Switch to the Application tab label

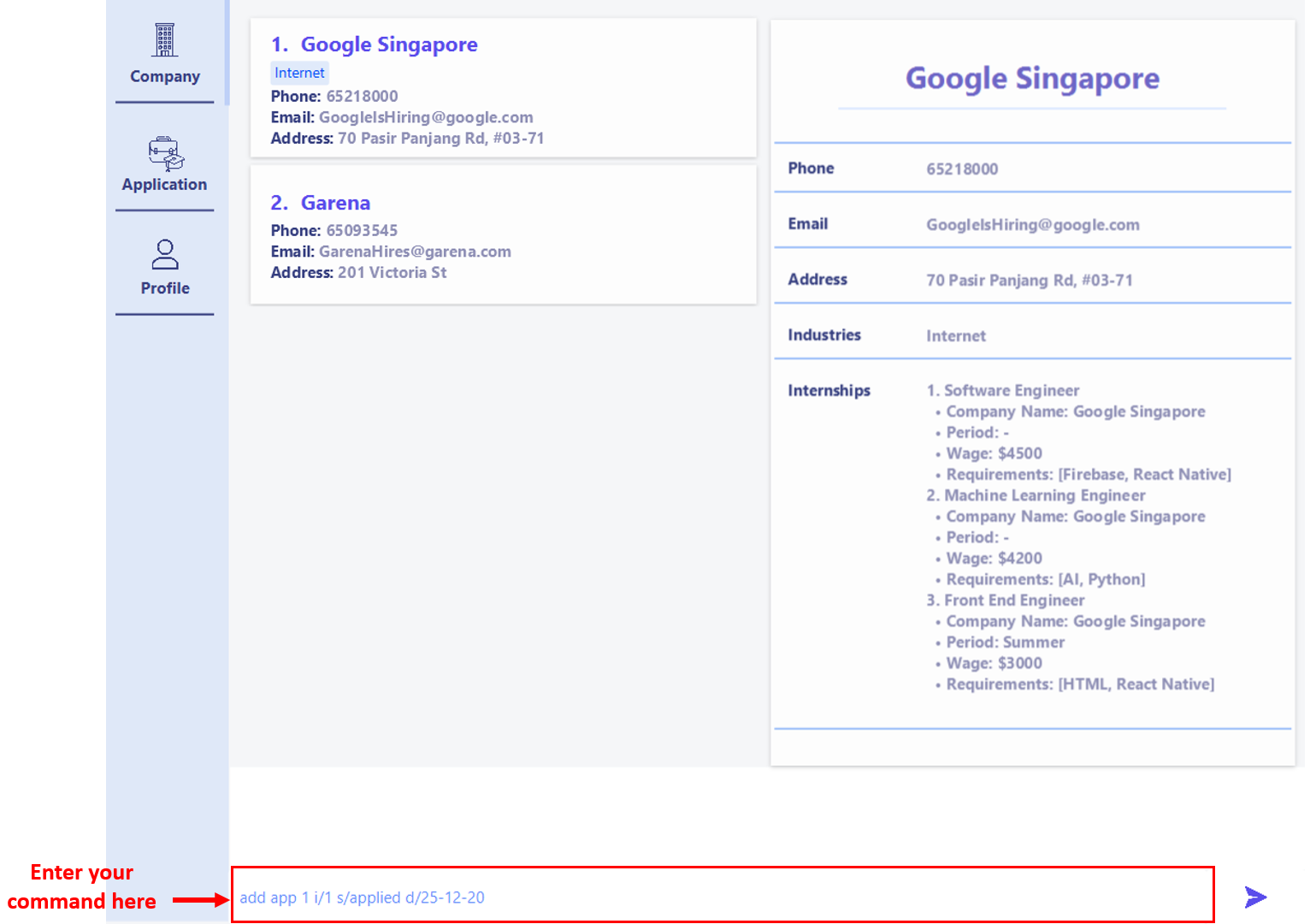tap(164, 184)
